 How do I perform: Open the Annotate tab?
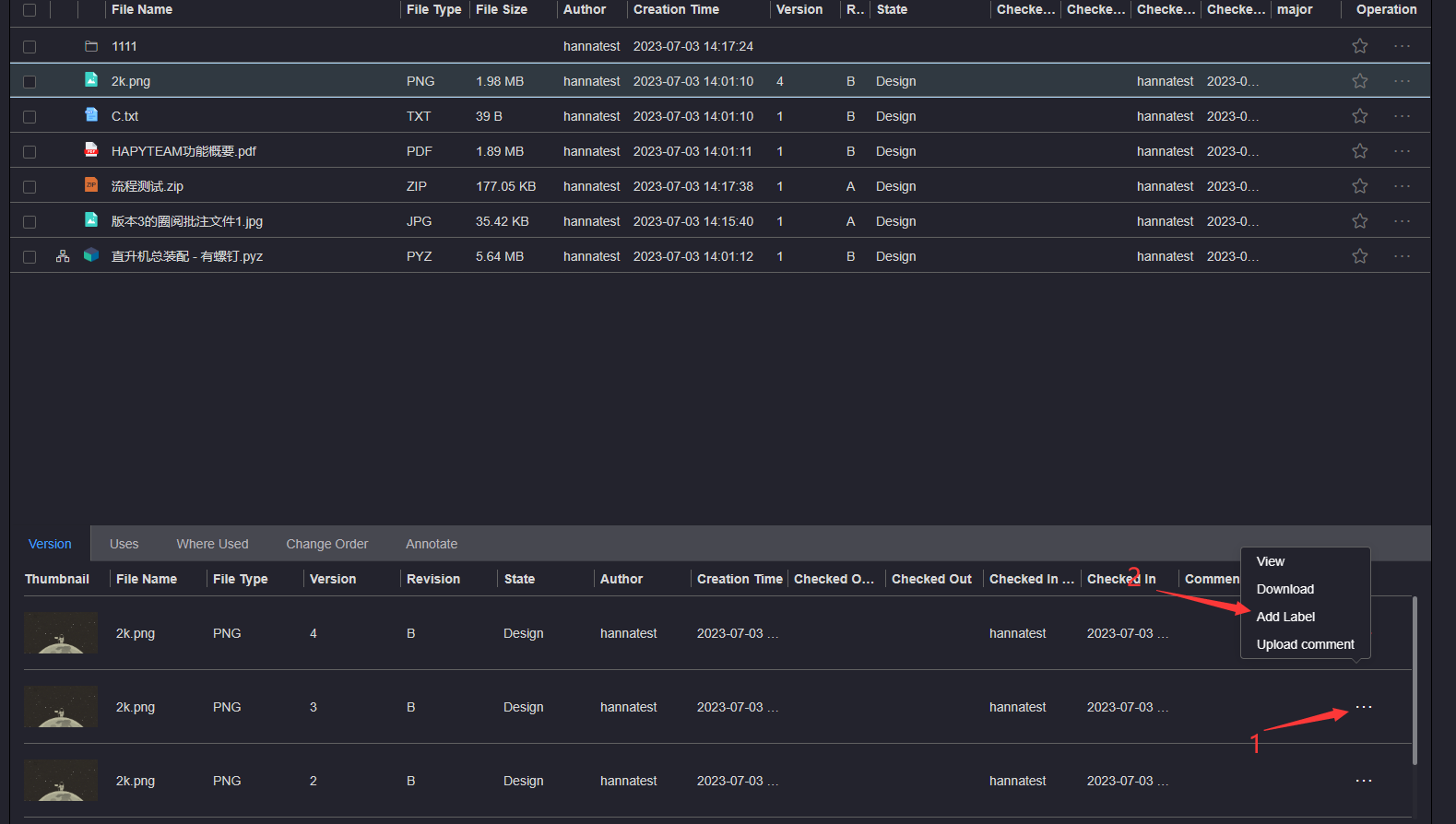tap(432, 544)
